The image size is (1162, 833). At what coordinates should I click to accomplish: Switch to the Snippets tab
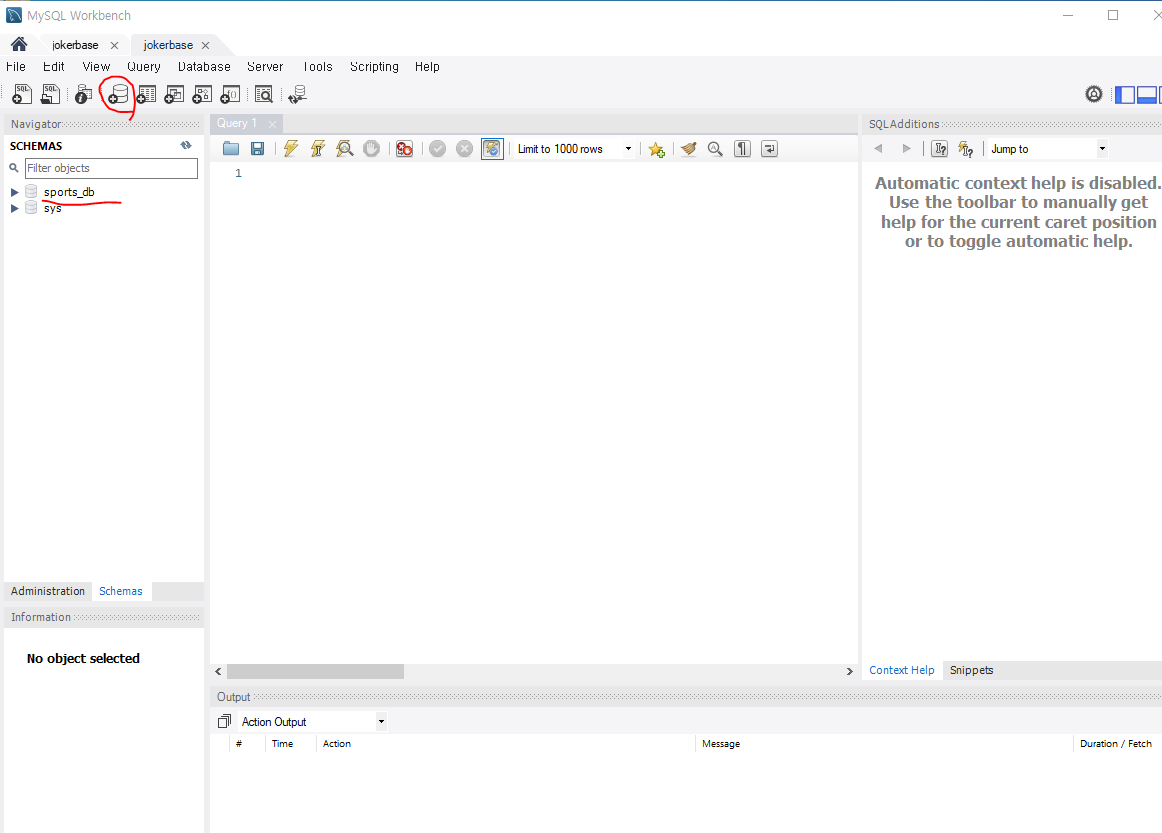click(x=972, y=670)
